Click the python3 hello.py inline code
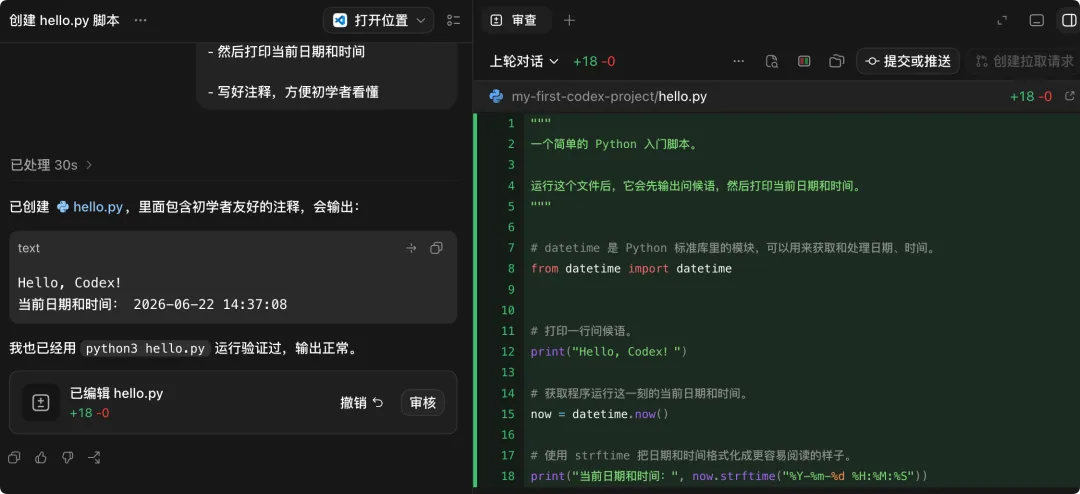This screenshot has width=1080, height=494. click(145, 349)
